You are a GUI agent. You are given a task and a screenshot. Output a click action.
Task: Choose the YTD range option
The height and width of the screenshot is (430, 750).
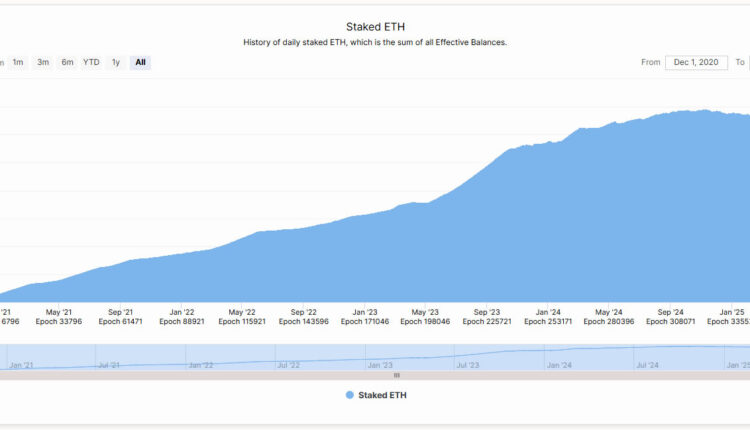[91, 62]
